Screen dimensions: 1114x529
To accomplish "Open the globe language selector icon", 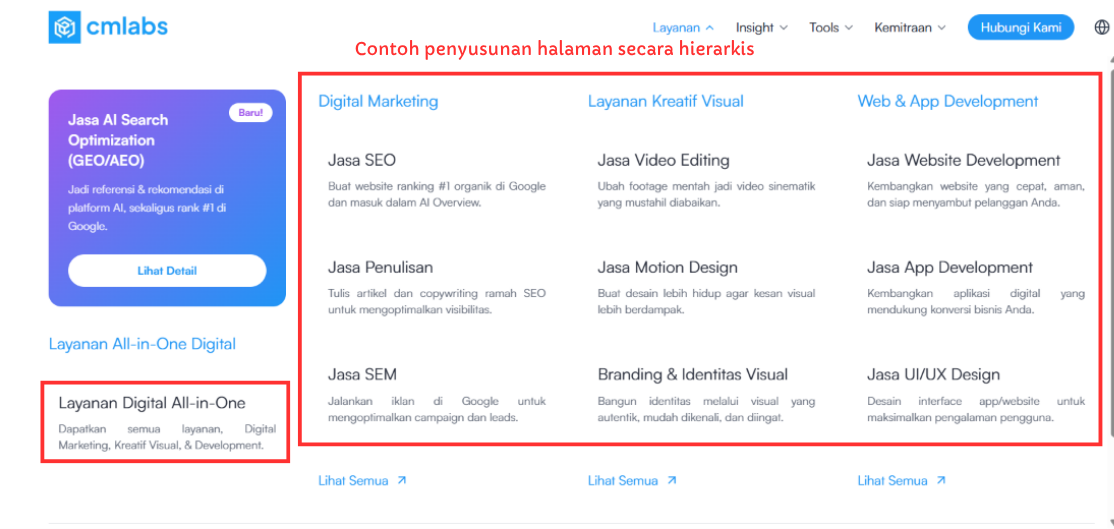I will pyautogui.click(x=1103, y=28).
